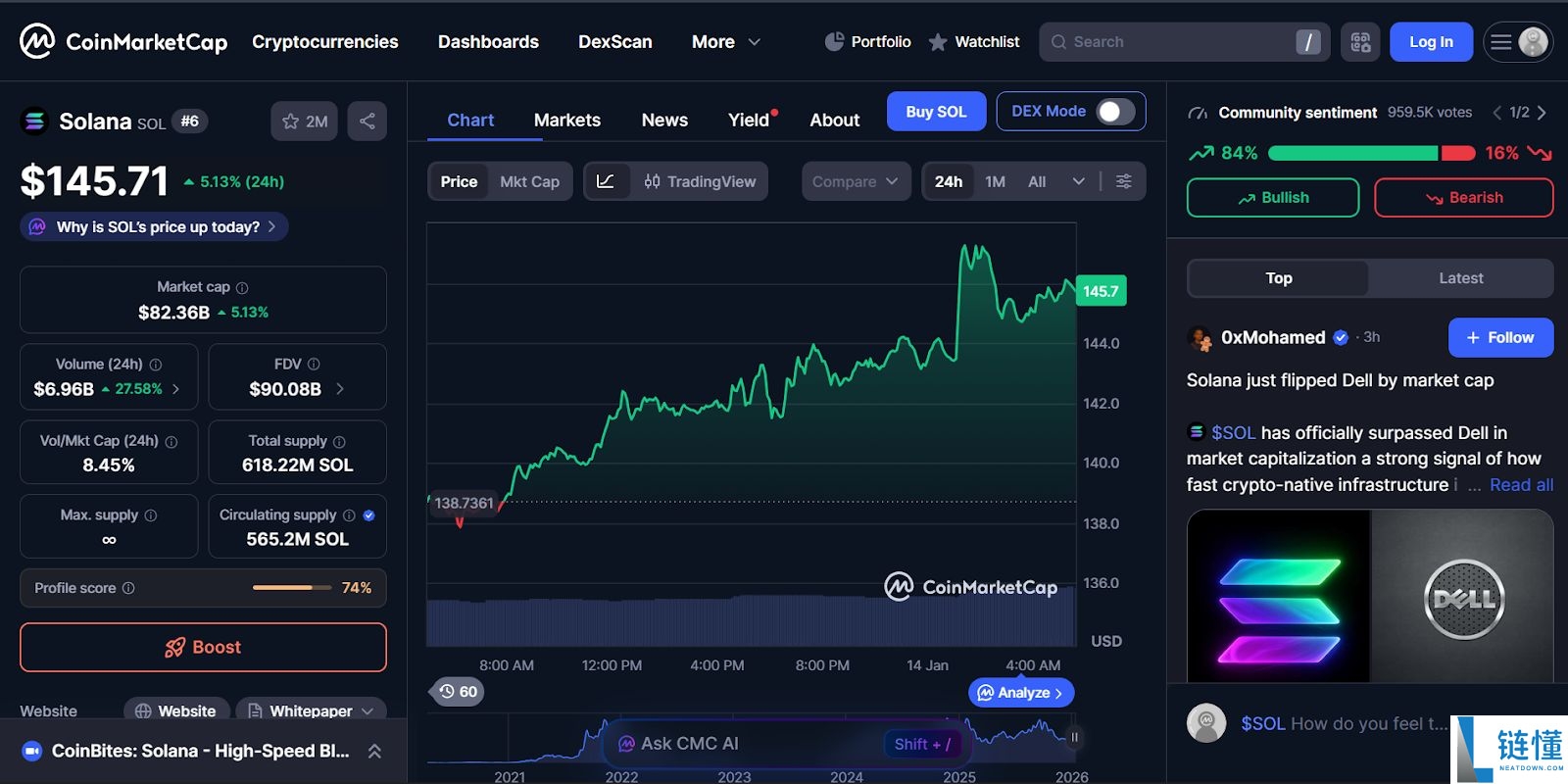Add Solana to watchlist with star button
This screenshot has height=784, width=1568.
(x=305, y=122)
